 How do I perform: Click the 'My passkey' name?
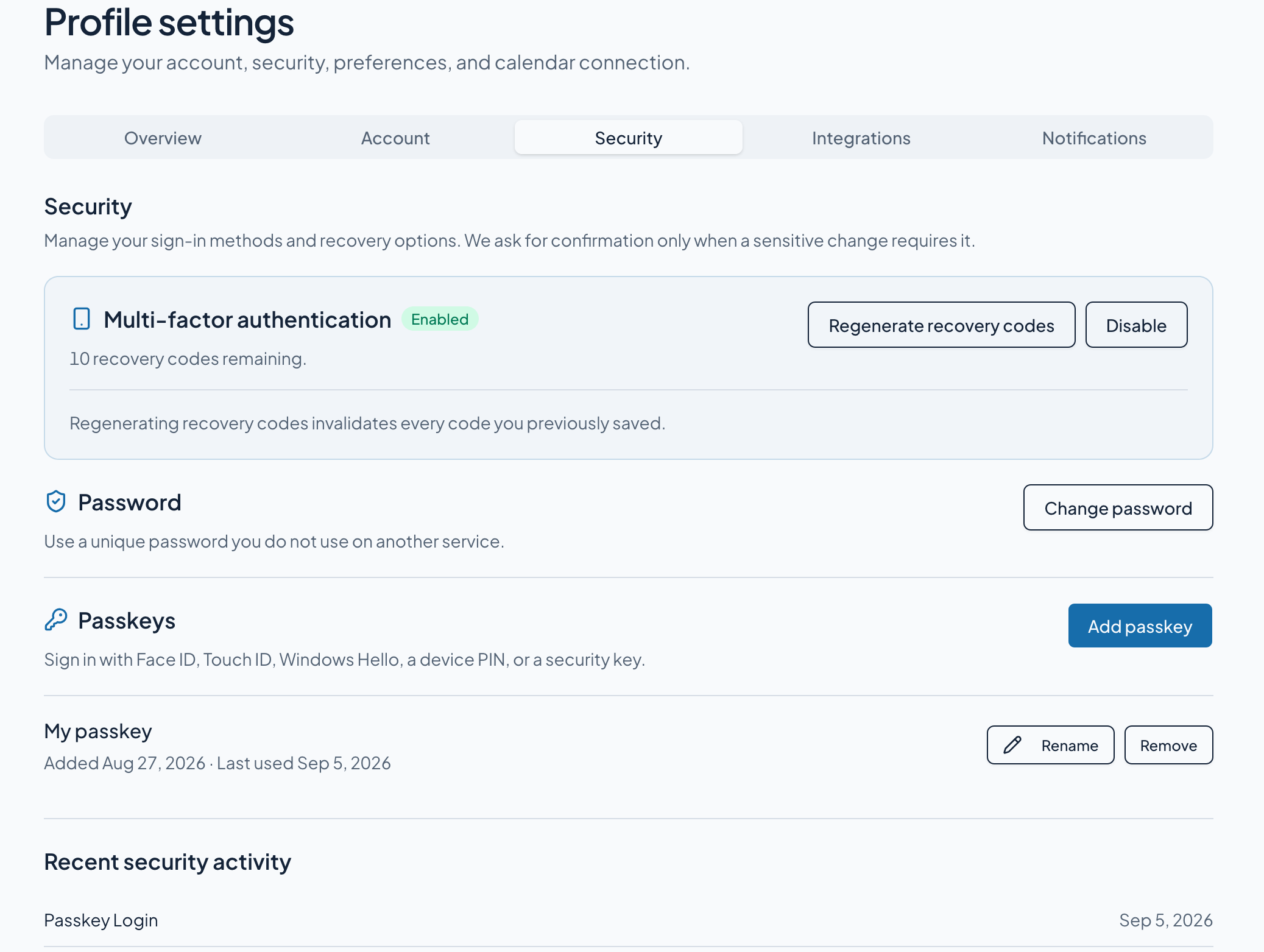tap(98, 731)
